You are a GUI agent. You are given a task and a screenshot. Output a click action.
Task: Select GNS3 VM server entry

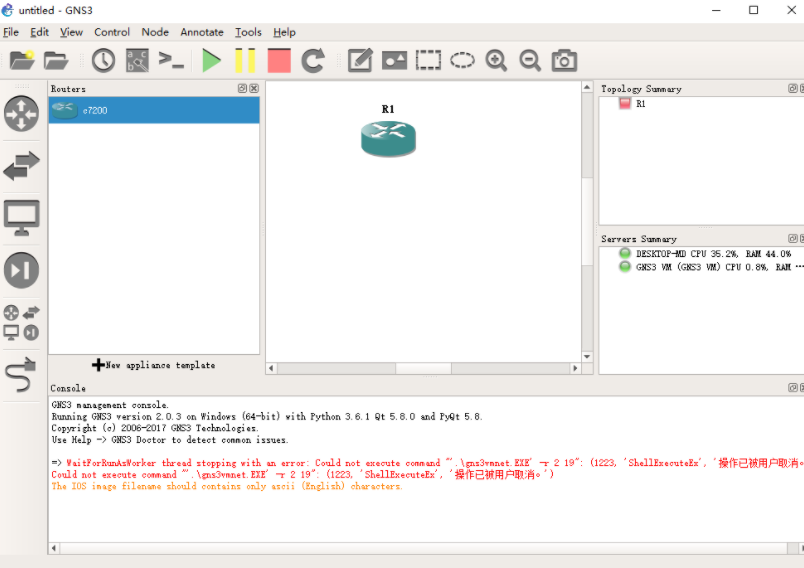711,267
